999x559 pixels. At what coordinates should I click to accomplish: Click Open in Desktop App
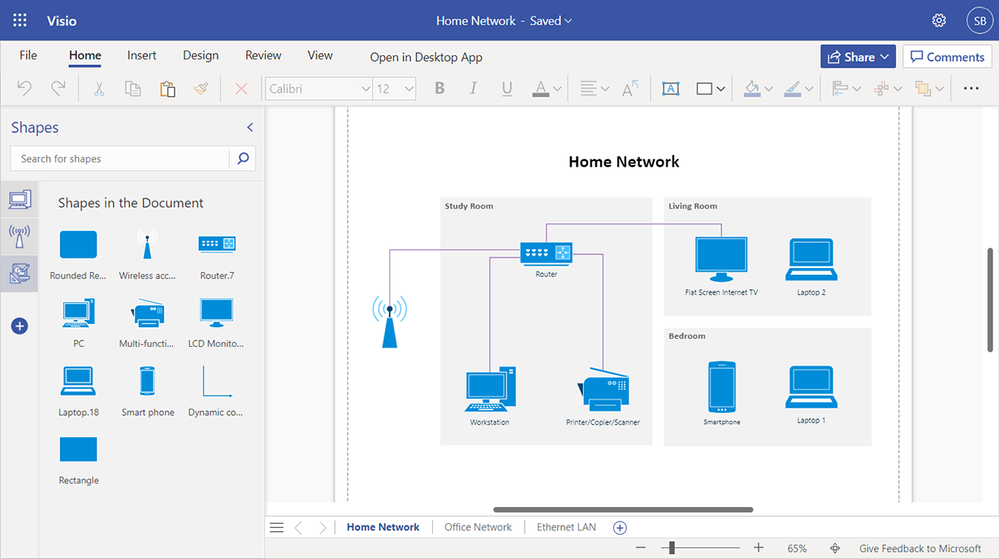[x=426, y=57]
